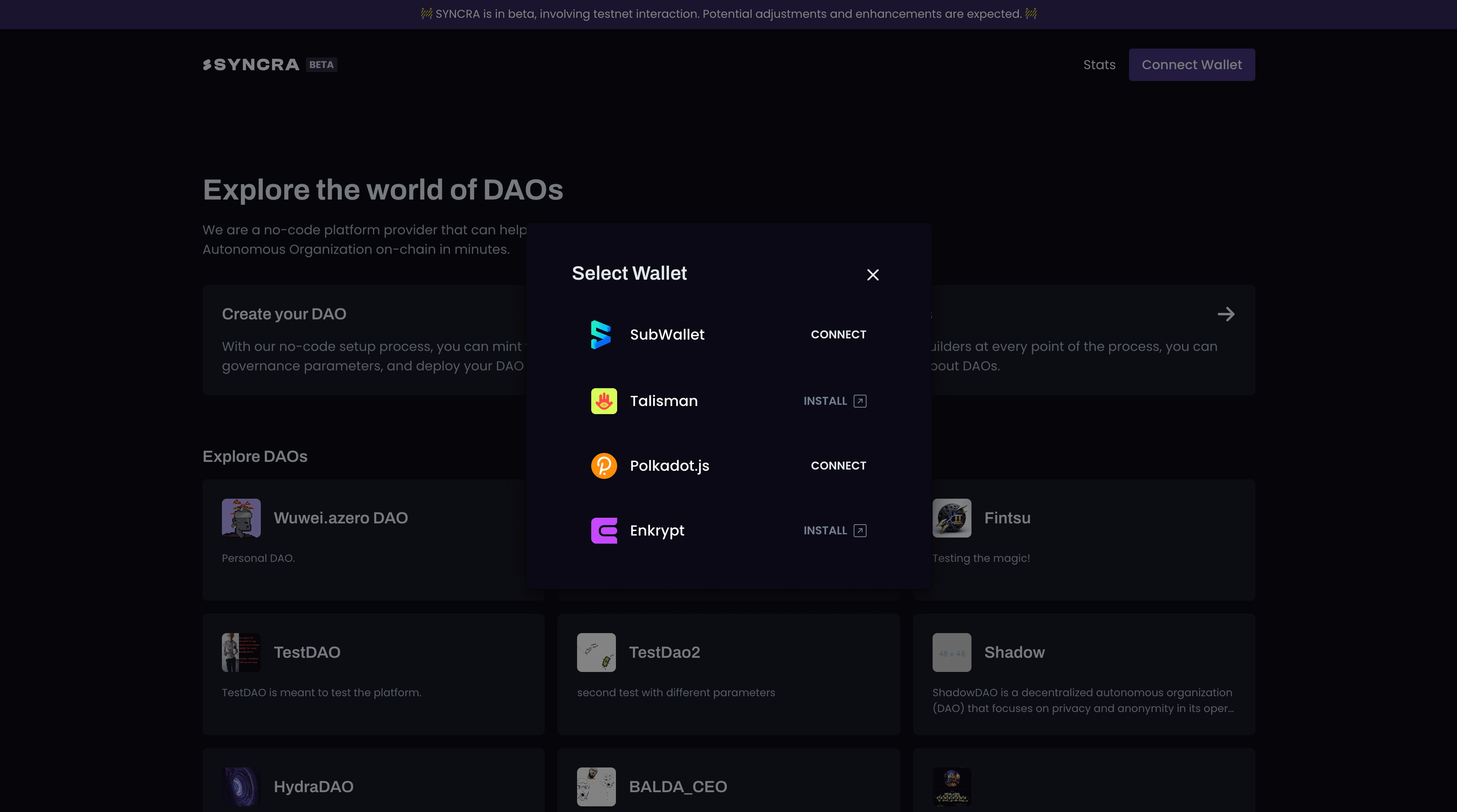Click the 'Explore the world of DAOs' heading

click(x=383, y=189)
